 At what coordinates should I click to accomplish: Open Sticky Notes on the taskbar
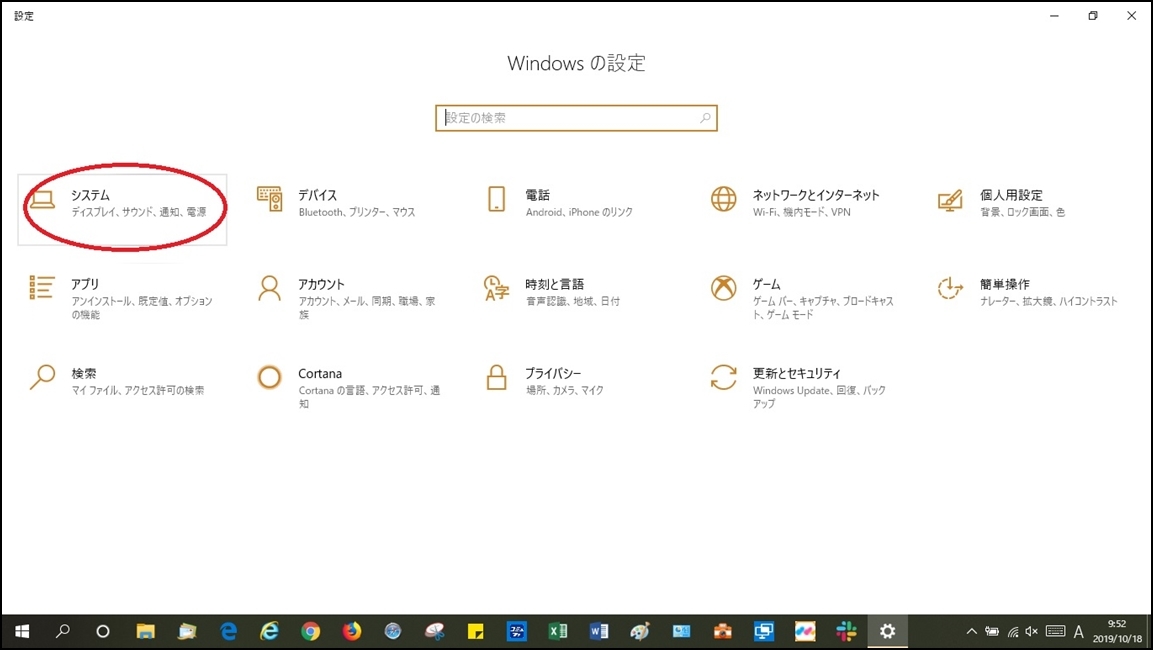point(476,631)
